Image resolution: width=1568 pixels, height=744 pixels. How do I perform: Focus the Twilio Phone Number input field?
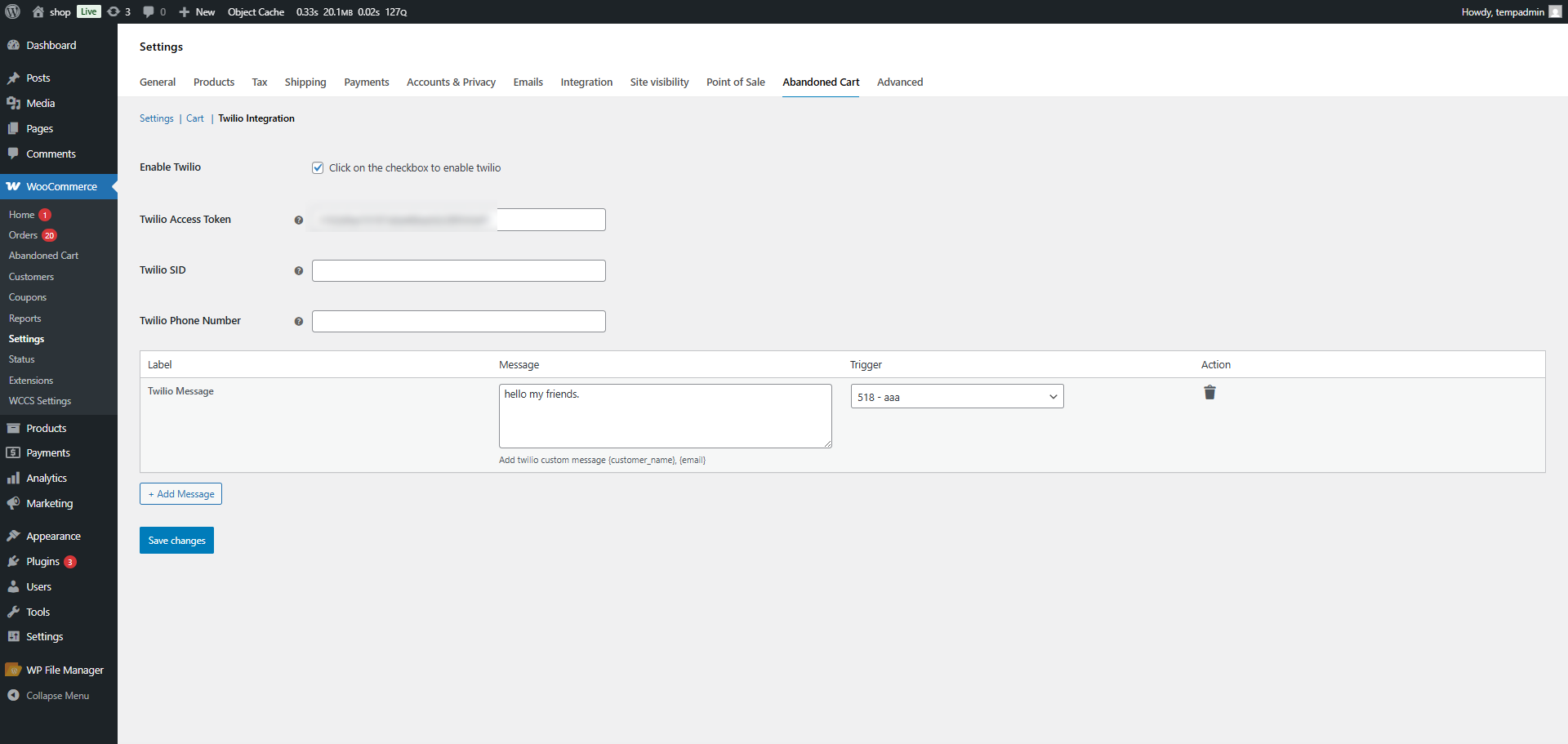click(x=459, y=321)
